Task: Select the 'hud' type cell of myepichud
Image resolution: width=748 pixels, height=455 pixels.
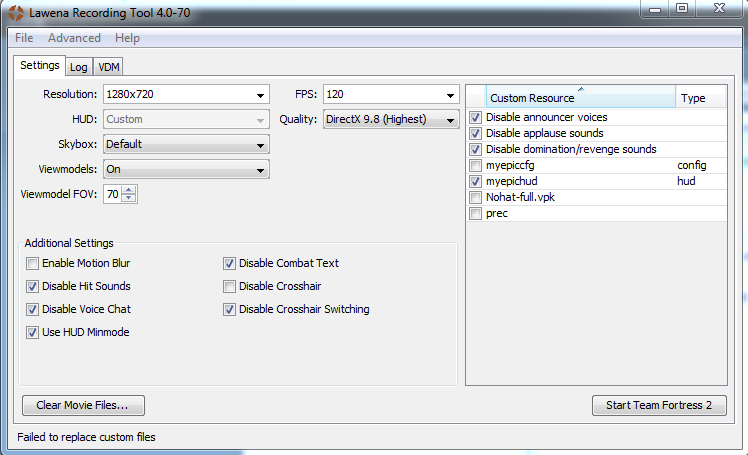Action: point(686,181)
